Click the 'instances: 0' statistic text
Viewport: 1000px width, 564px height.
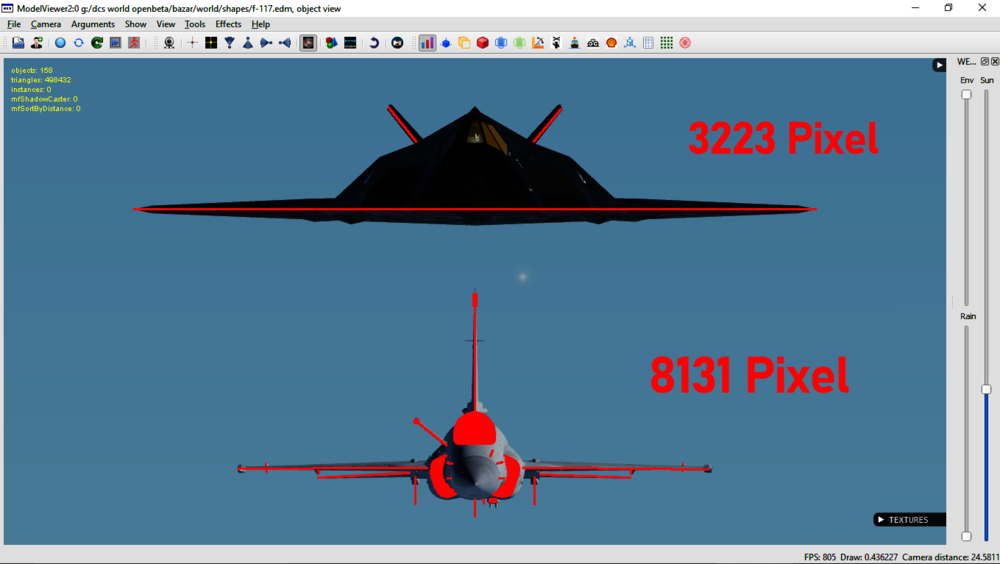31,89
